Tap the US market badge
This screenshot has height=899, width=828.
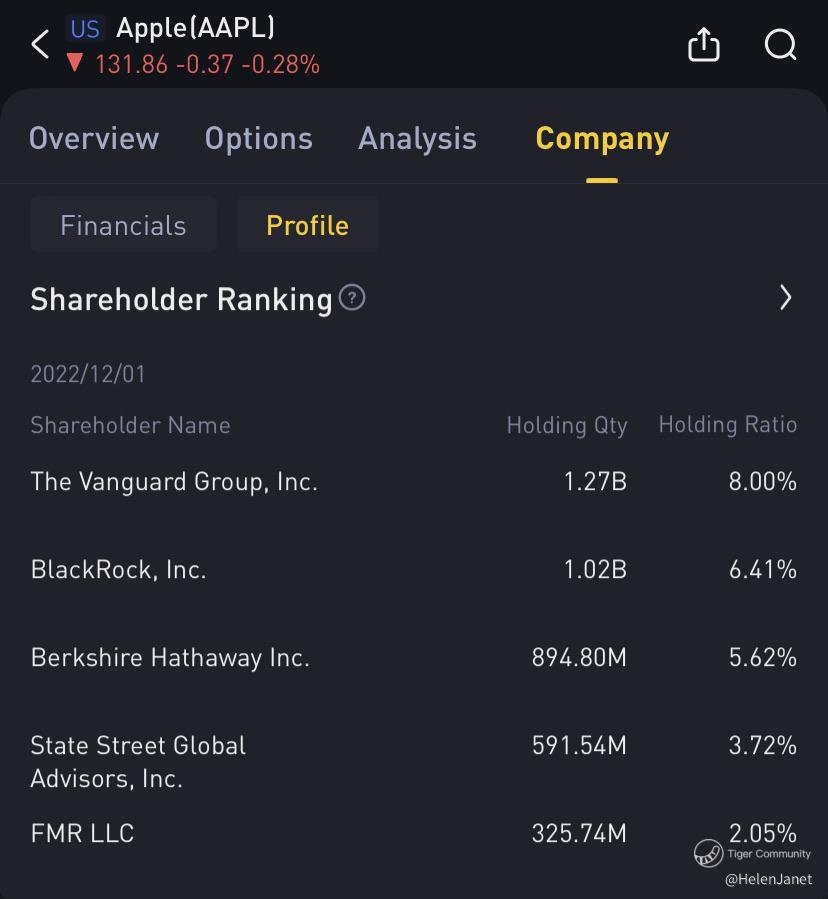pyautogui.click(x=85, y=29)
